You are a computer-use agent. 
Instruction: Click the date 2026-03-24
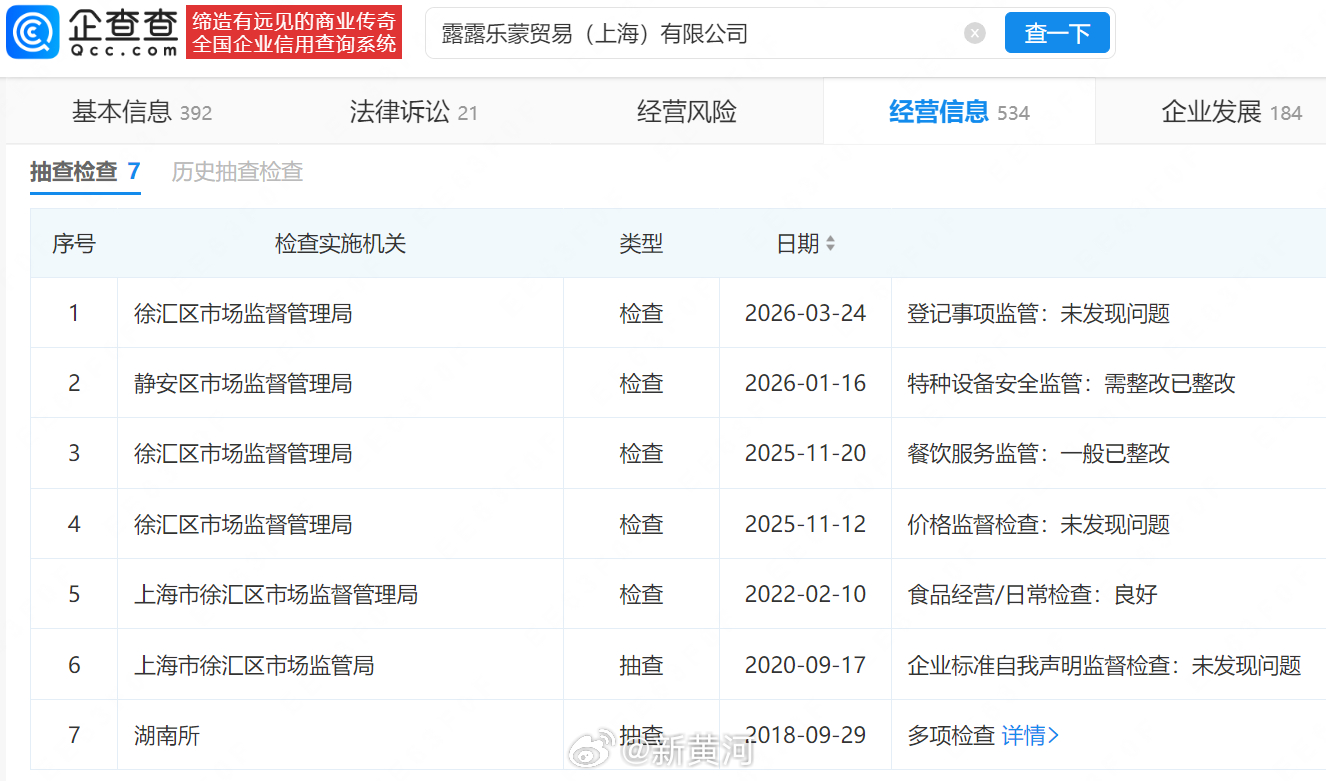(x=805, y=314)
